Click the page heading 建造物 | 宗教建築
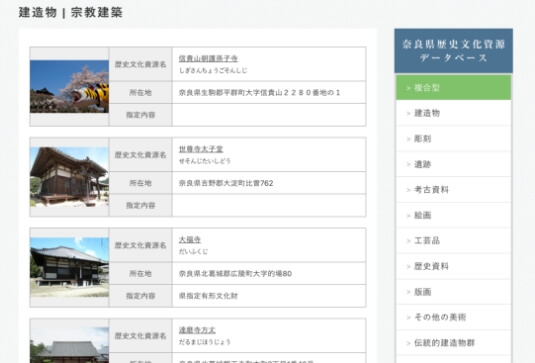 (x=71, y=12)
